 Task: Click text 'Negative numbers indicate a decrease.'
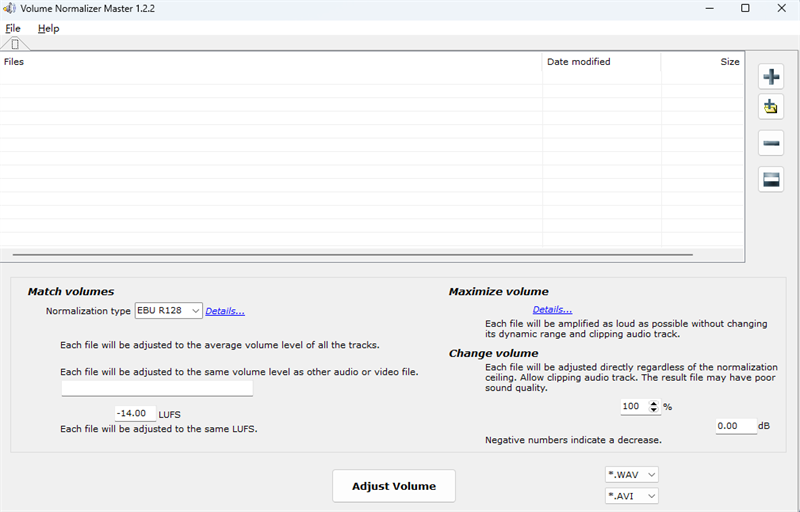pyautogui.click(x=573, y=440)
